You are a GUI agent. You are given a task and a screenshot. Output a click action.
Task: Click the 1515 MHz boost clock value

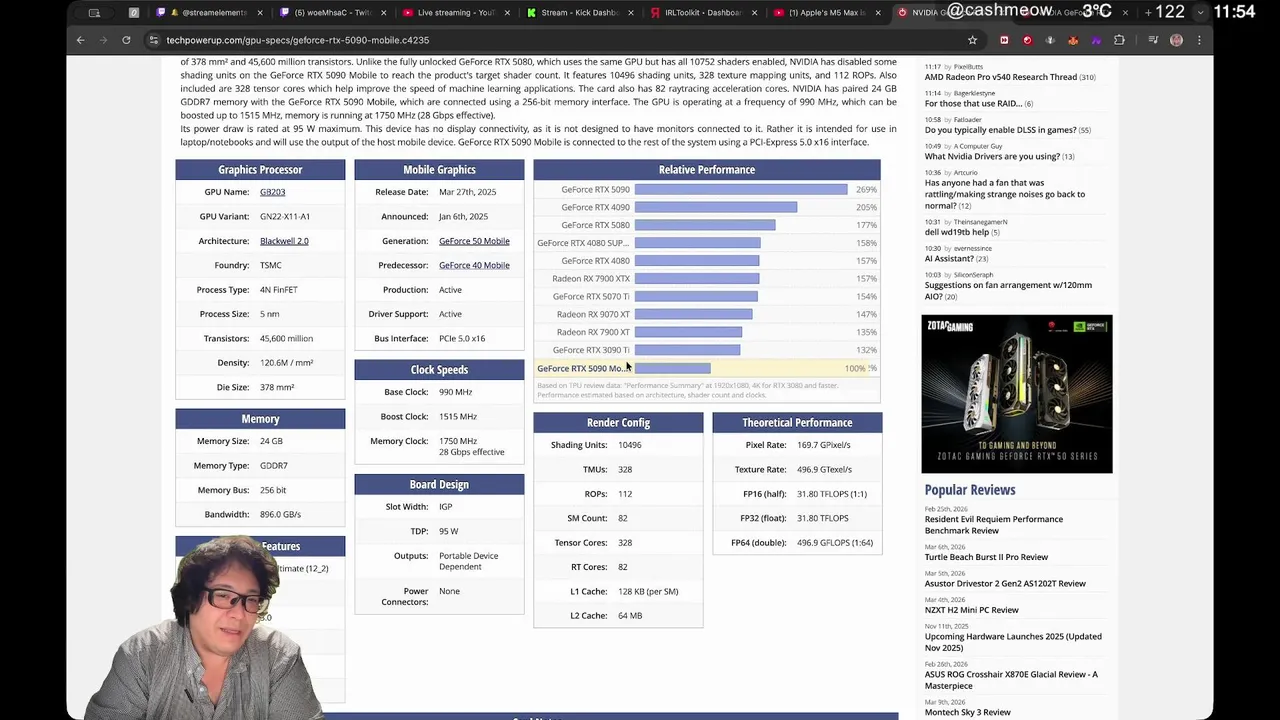click(458, 416)
